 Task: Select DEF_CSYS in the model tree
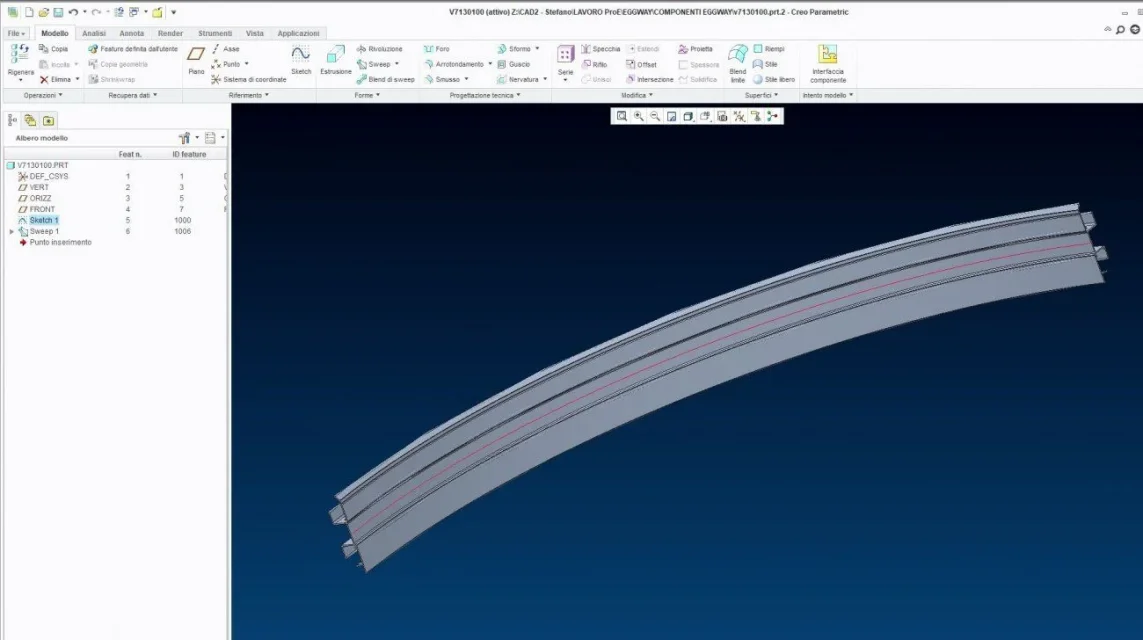(x=48, y=176)
